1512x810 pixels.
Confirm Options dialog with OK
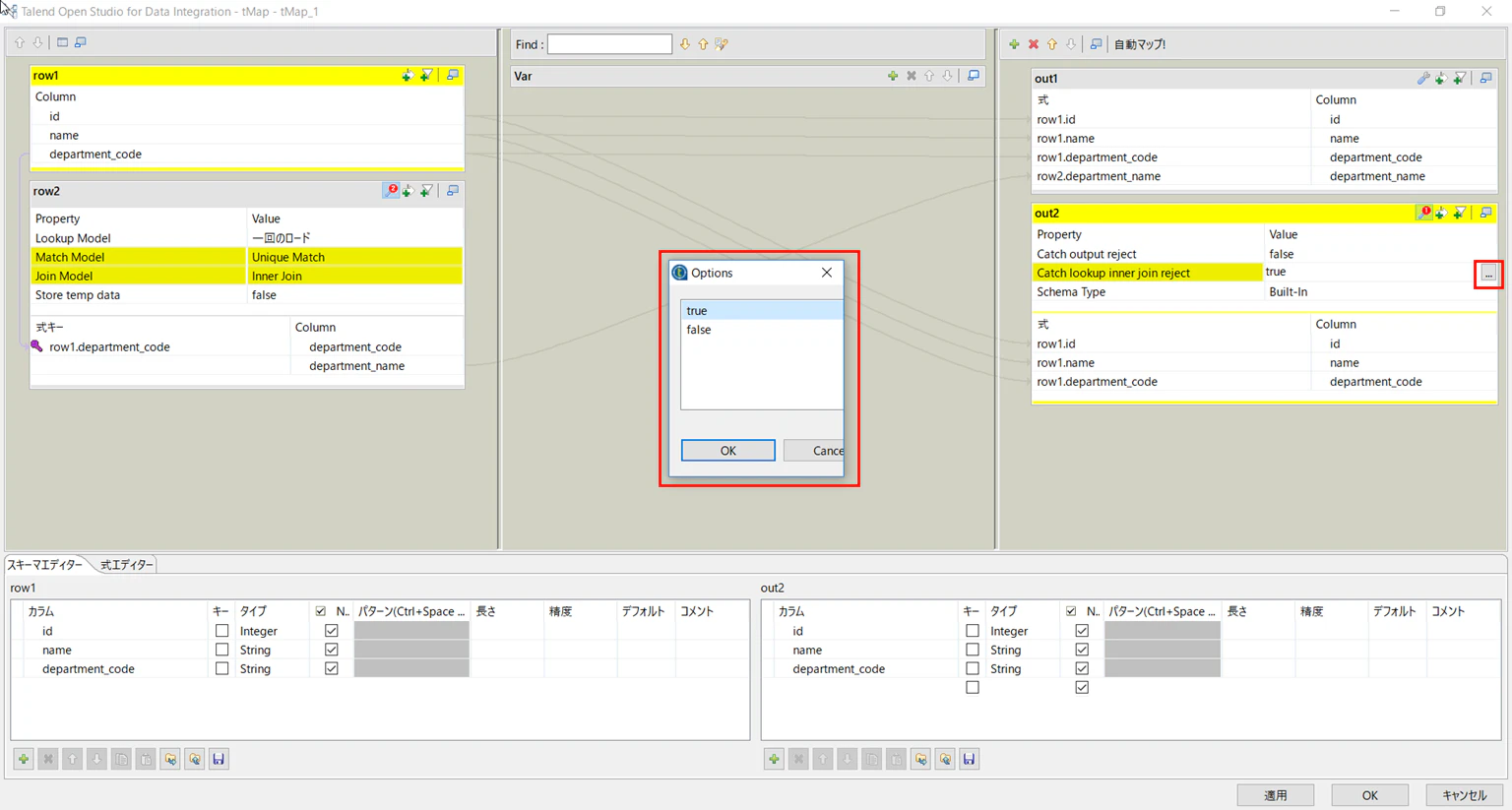point(728,451)
